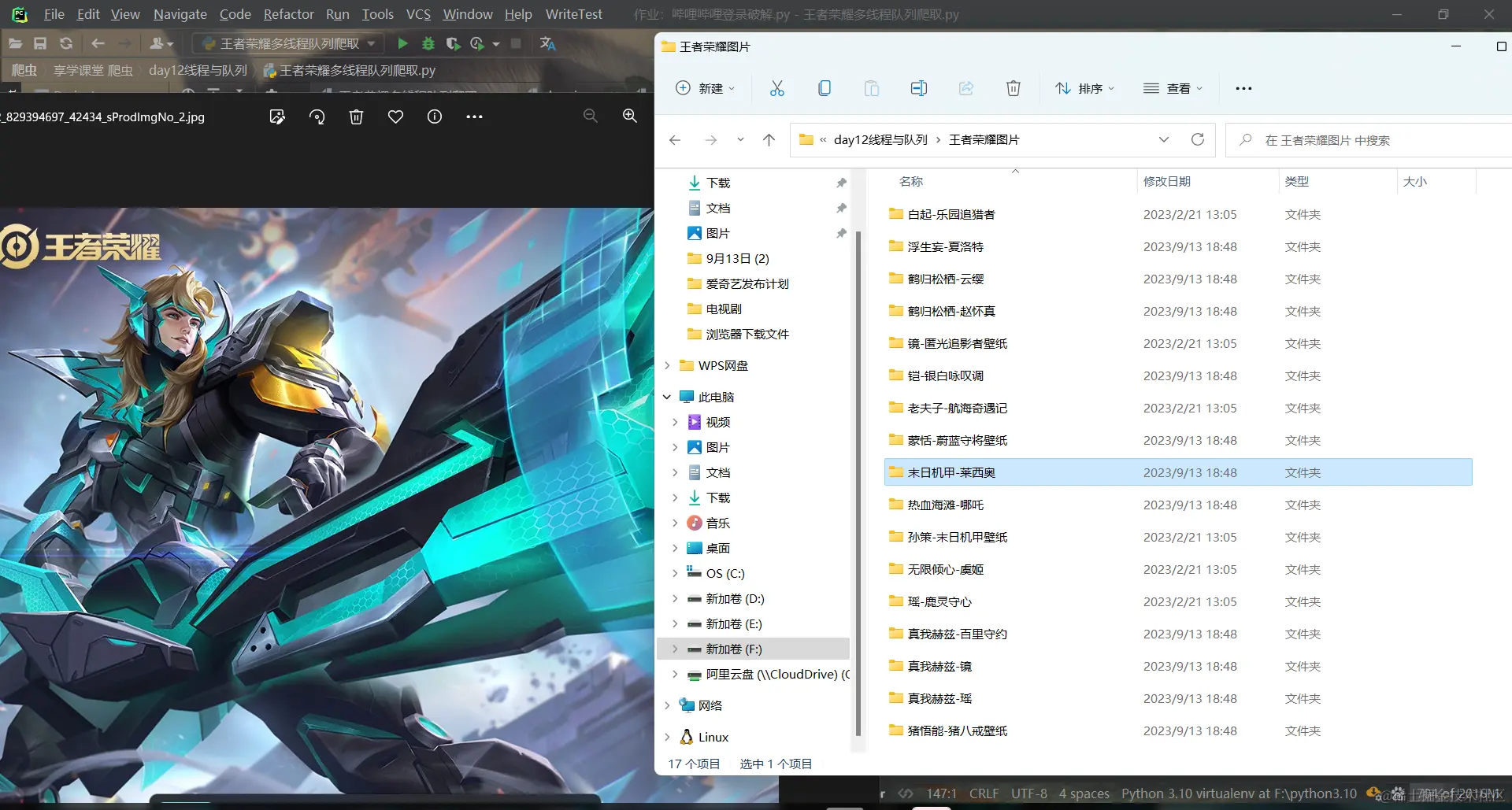Click the PyCharm Debug bug icon
Image resolution: width=1512 pixels, height=810 pixels.
(428, 43)
